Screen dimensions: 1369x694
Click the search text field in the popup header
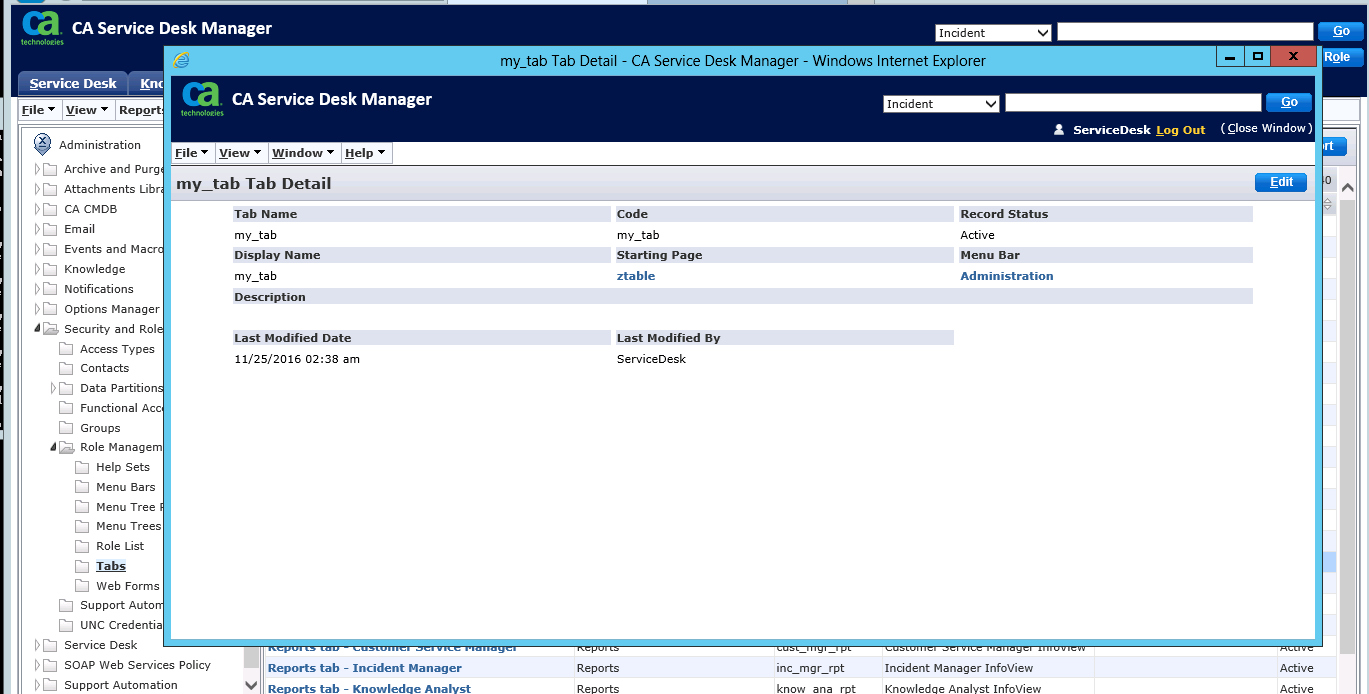pos(1132,103)
